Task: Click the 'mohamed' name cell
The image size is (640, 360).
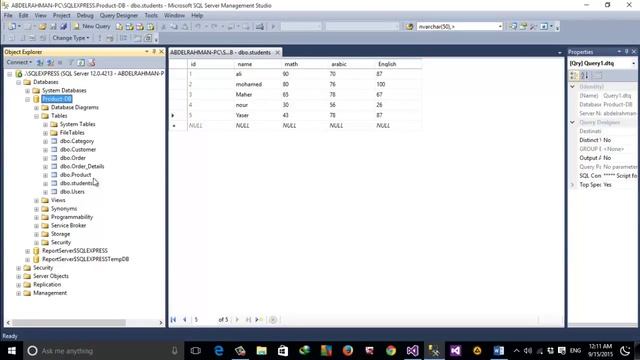Action: [x=249, y=84]
